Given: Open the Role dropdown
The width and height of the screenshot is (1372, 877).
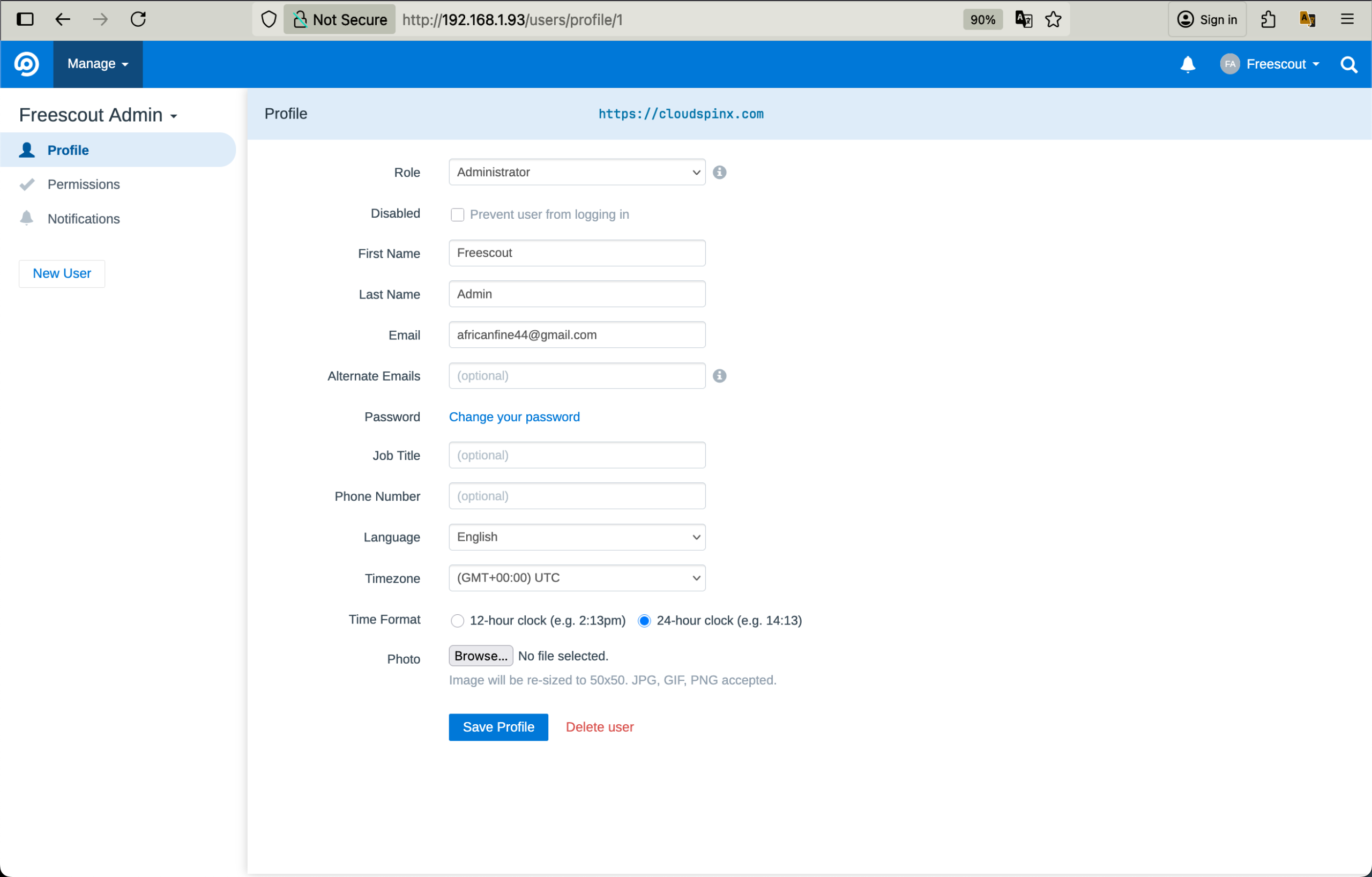Looking at the screenshot, I should (576, 172).
